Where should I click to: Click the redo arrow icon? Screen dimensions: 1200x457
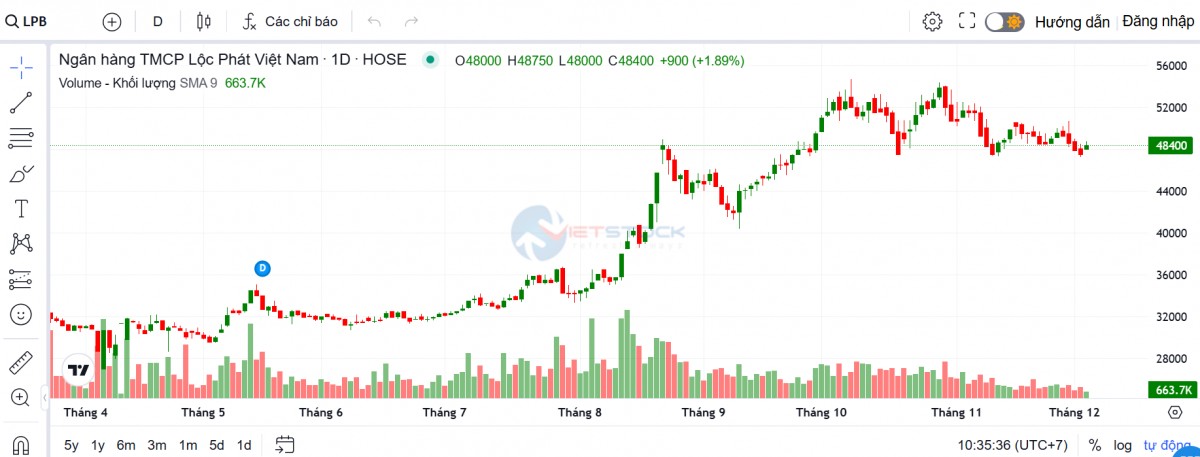[x=411, y=21]
